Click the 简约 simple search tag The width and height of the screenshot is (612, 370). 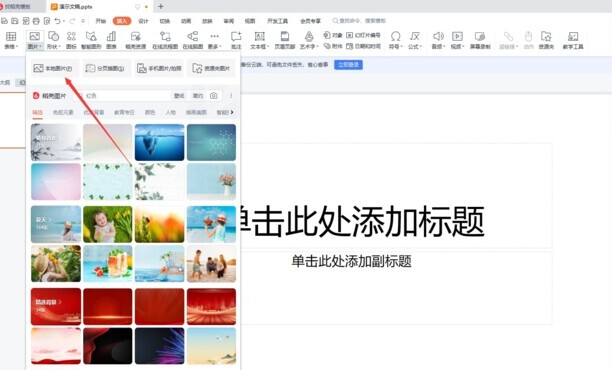(x=198, y=96)
